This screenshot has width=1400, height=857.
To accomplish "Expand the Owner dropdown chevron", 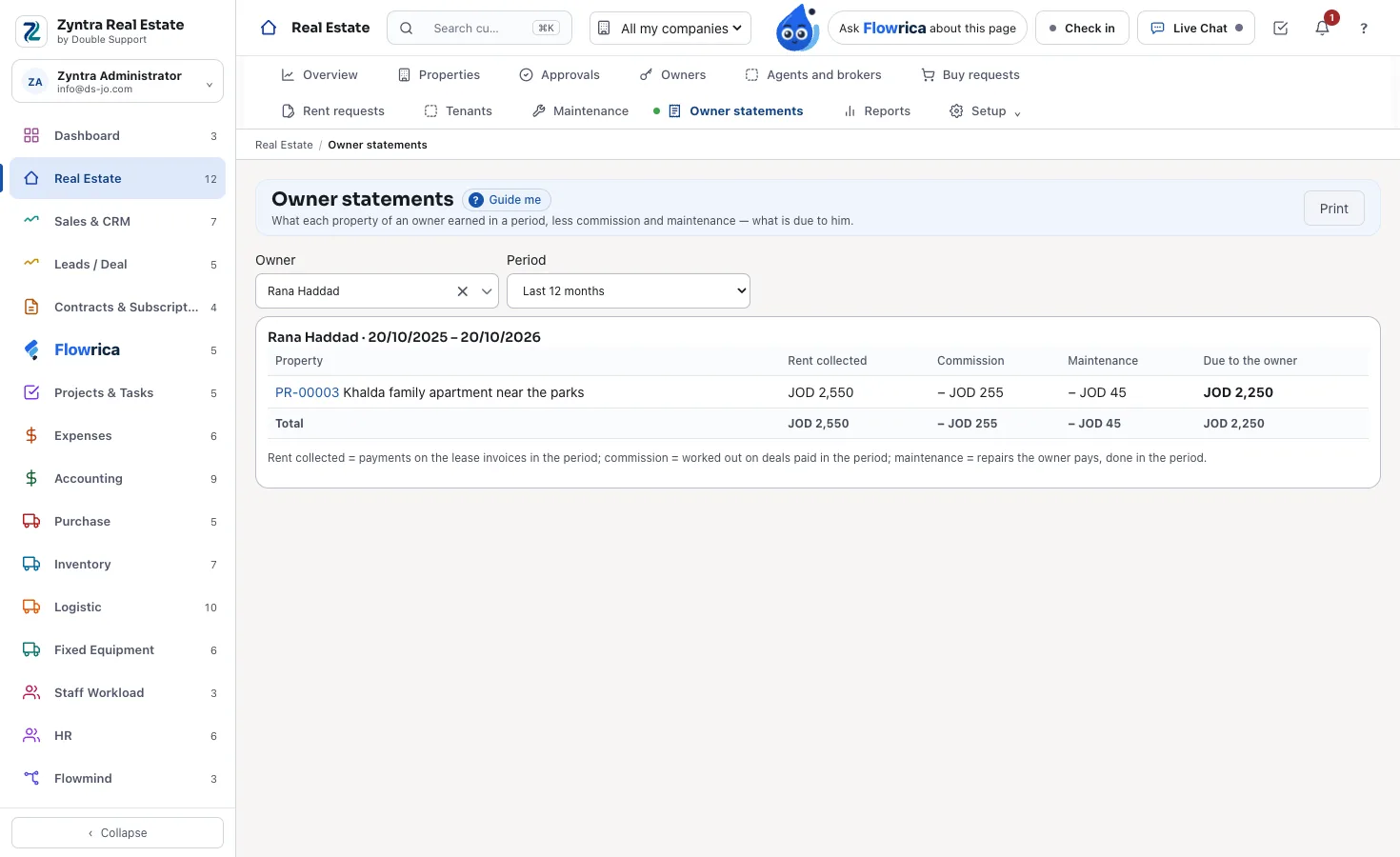I will [487, 291].
